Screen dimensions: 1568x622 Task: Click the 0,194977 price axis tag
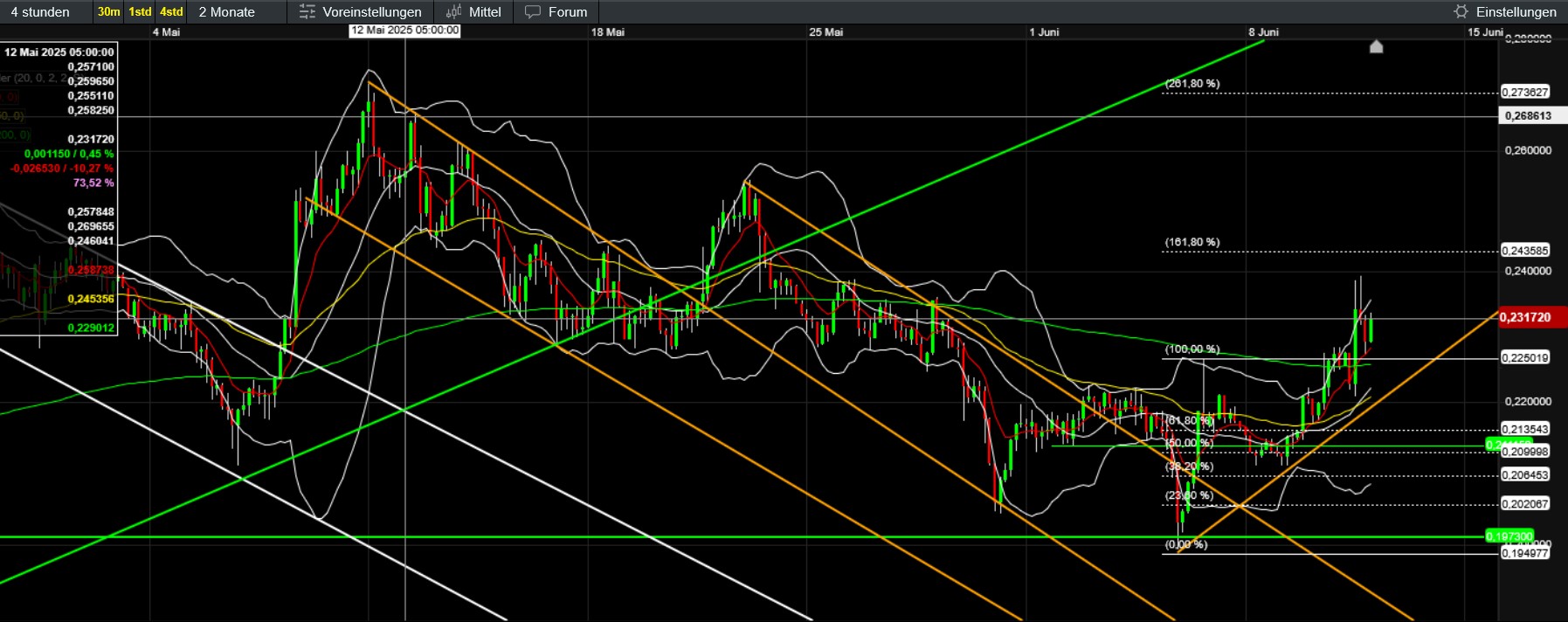click(x=1524, y=553)
